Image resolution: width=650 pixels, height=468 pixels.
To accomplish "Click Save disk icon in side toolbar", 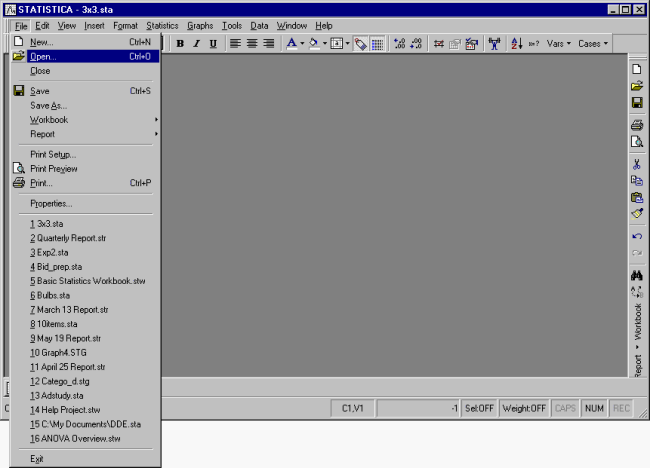I will tap(637, 103).
